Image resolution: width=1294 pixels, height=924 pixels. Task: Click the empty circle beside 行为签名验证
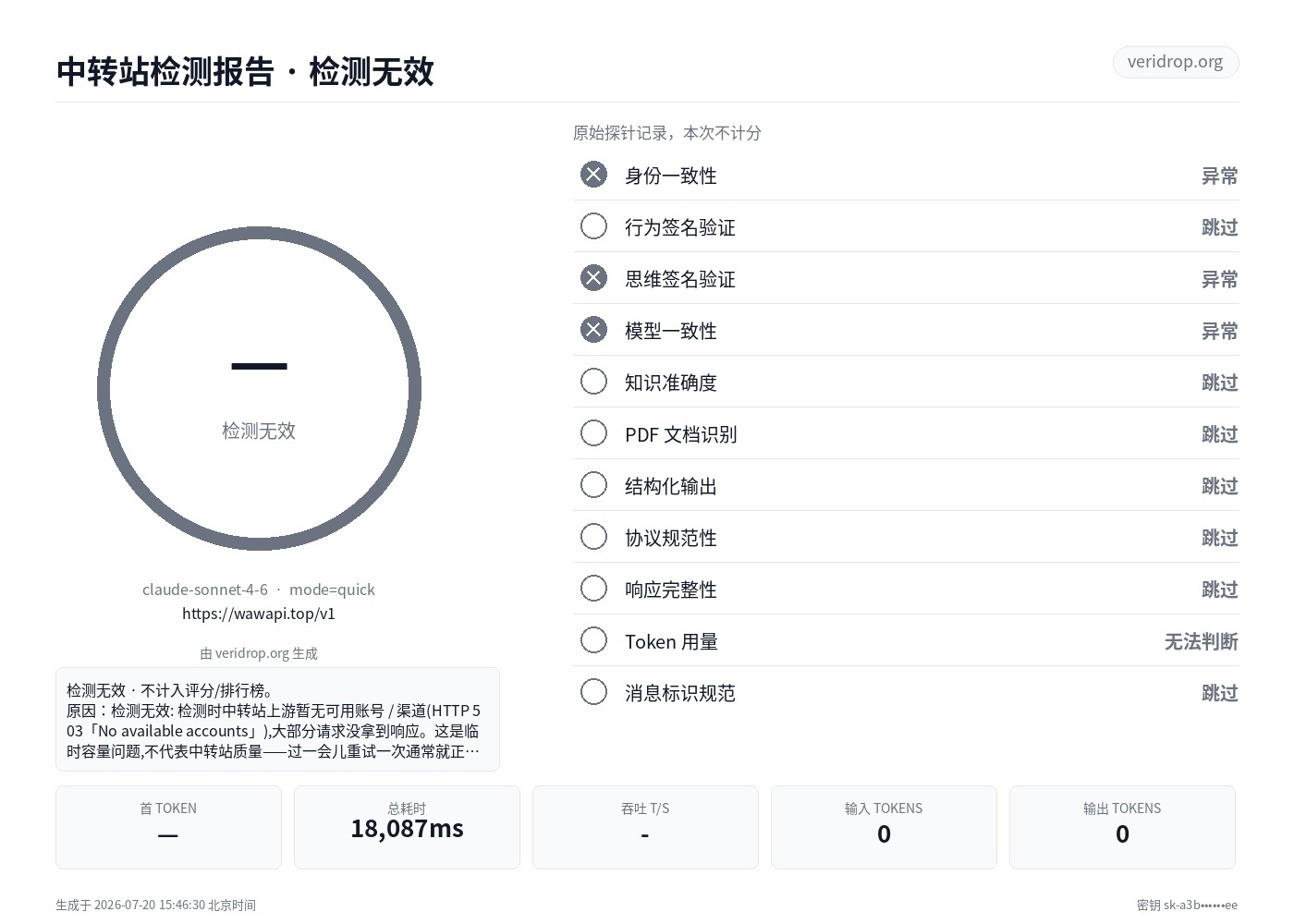(x=593, y=226)
